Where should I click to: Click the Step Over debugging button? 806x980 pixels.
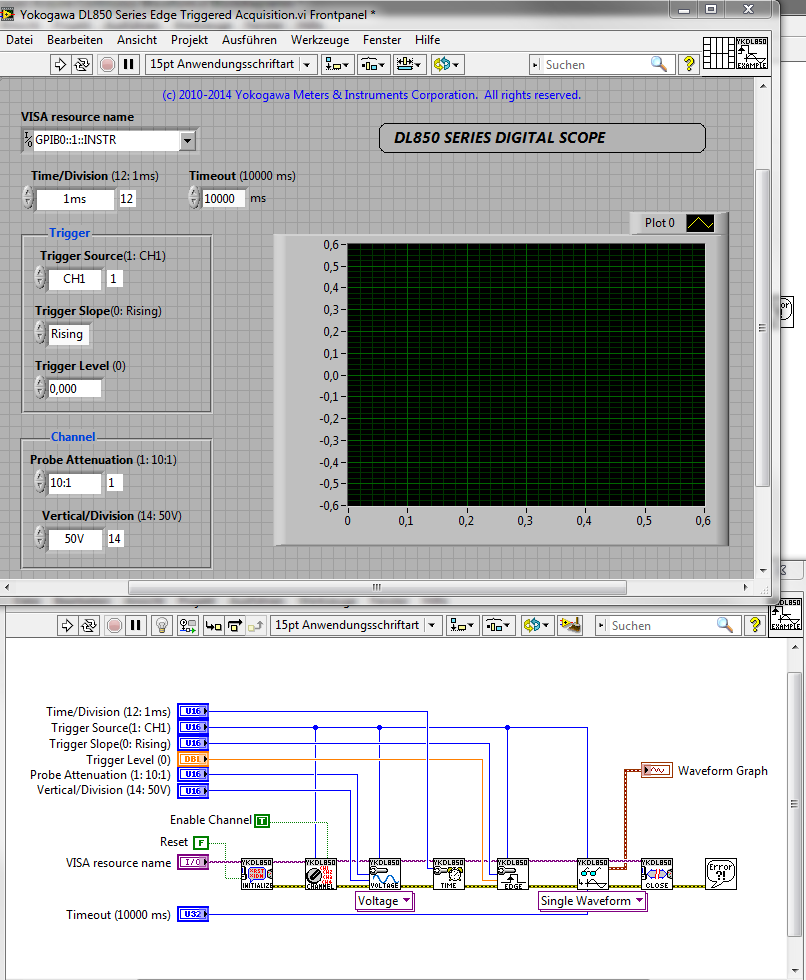(x=235, y=625)
